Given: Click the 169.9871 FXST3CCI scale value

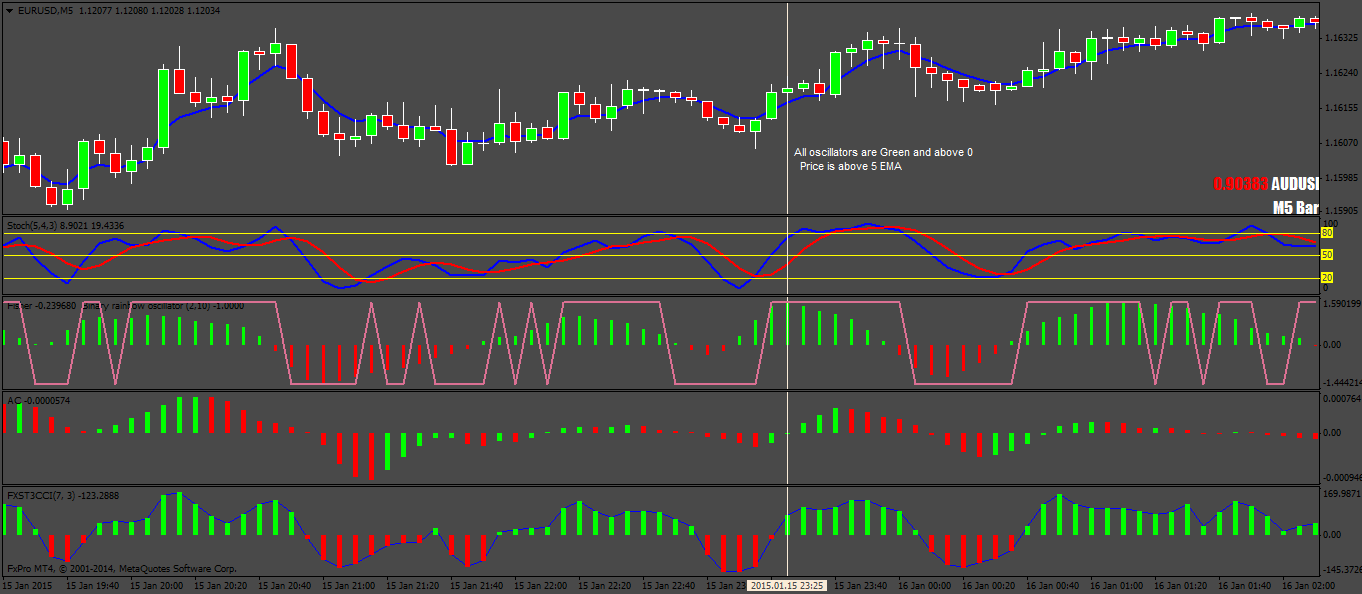Looking at the screenshot, I should [x=1341, y=494].
